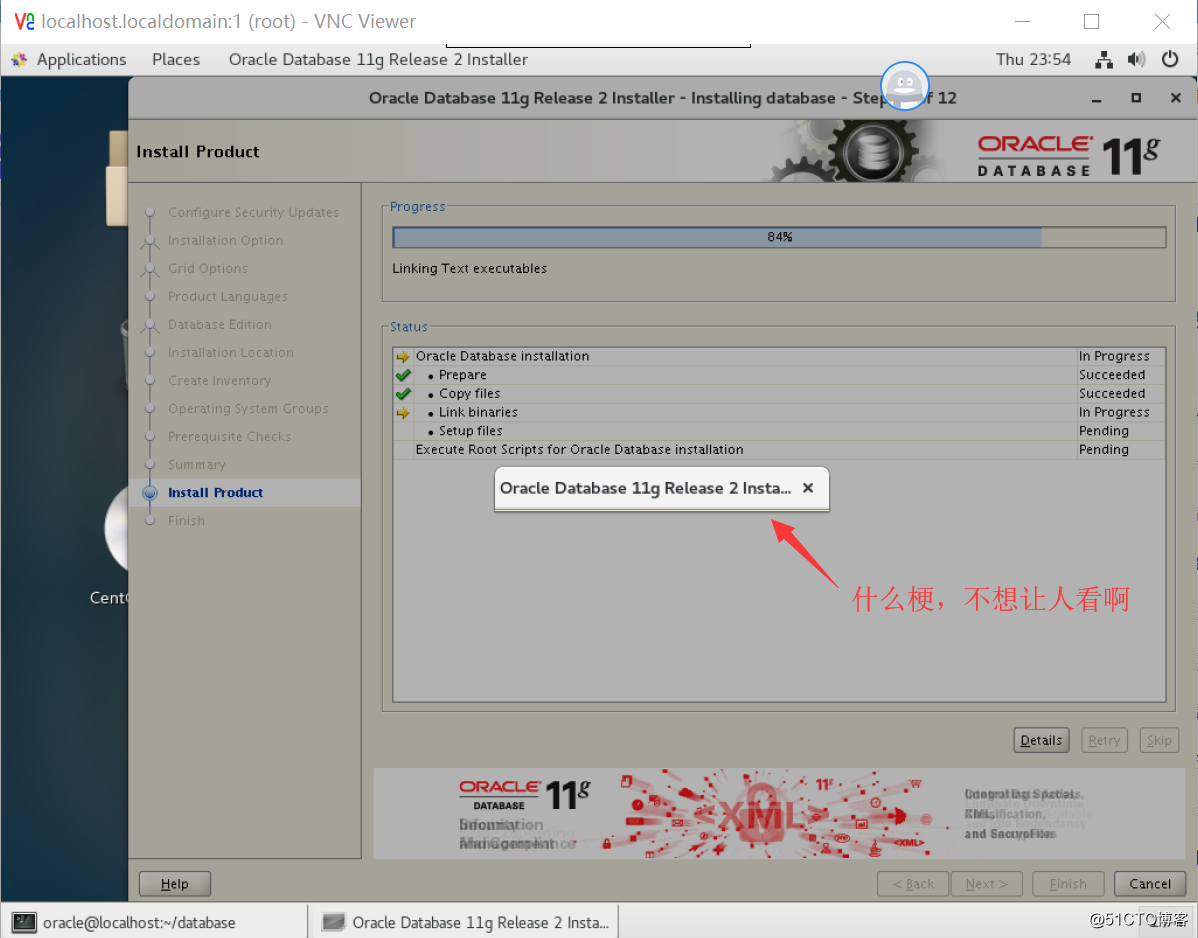The image size is (1198, 938).
Task: Close the small Oracle Database popup
Action: tap(808, 488)
